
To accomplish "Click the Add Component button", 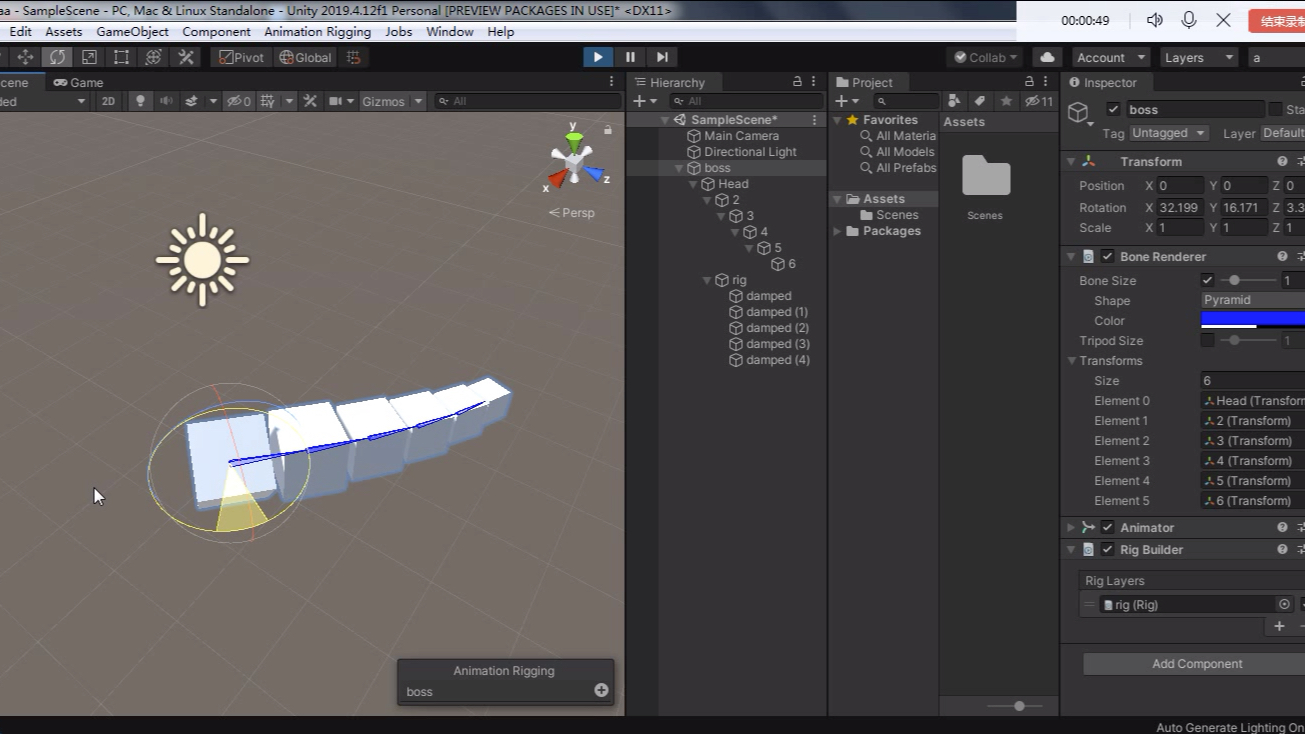I will (1195, 663).
